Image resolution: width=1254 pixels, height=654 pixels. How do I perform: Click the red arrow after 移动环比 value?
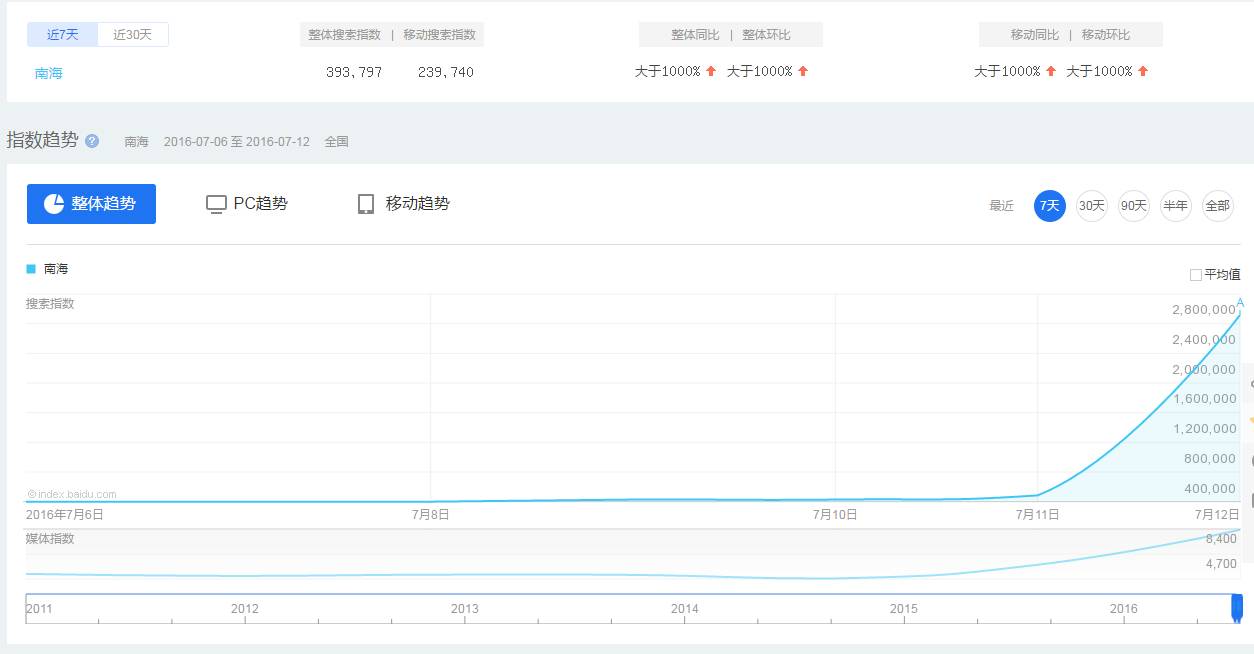coord(1143,71)
